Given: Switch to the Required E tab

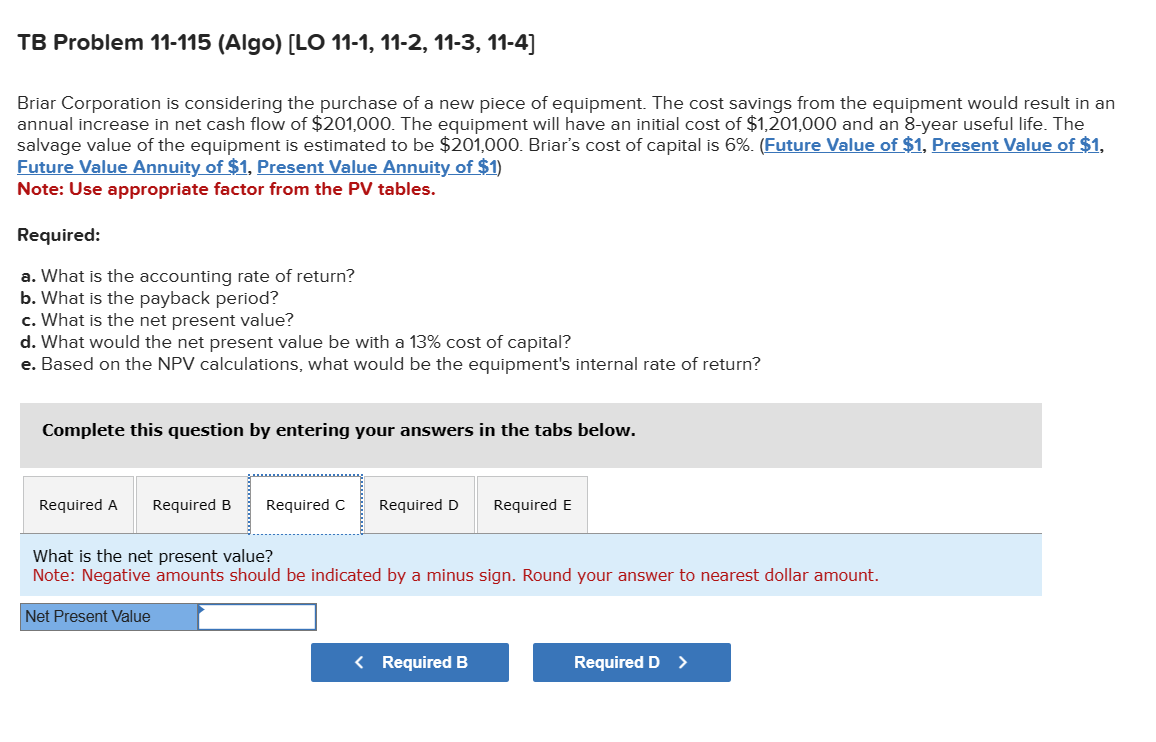Looking at the screenshot, I should coord(532,504).
